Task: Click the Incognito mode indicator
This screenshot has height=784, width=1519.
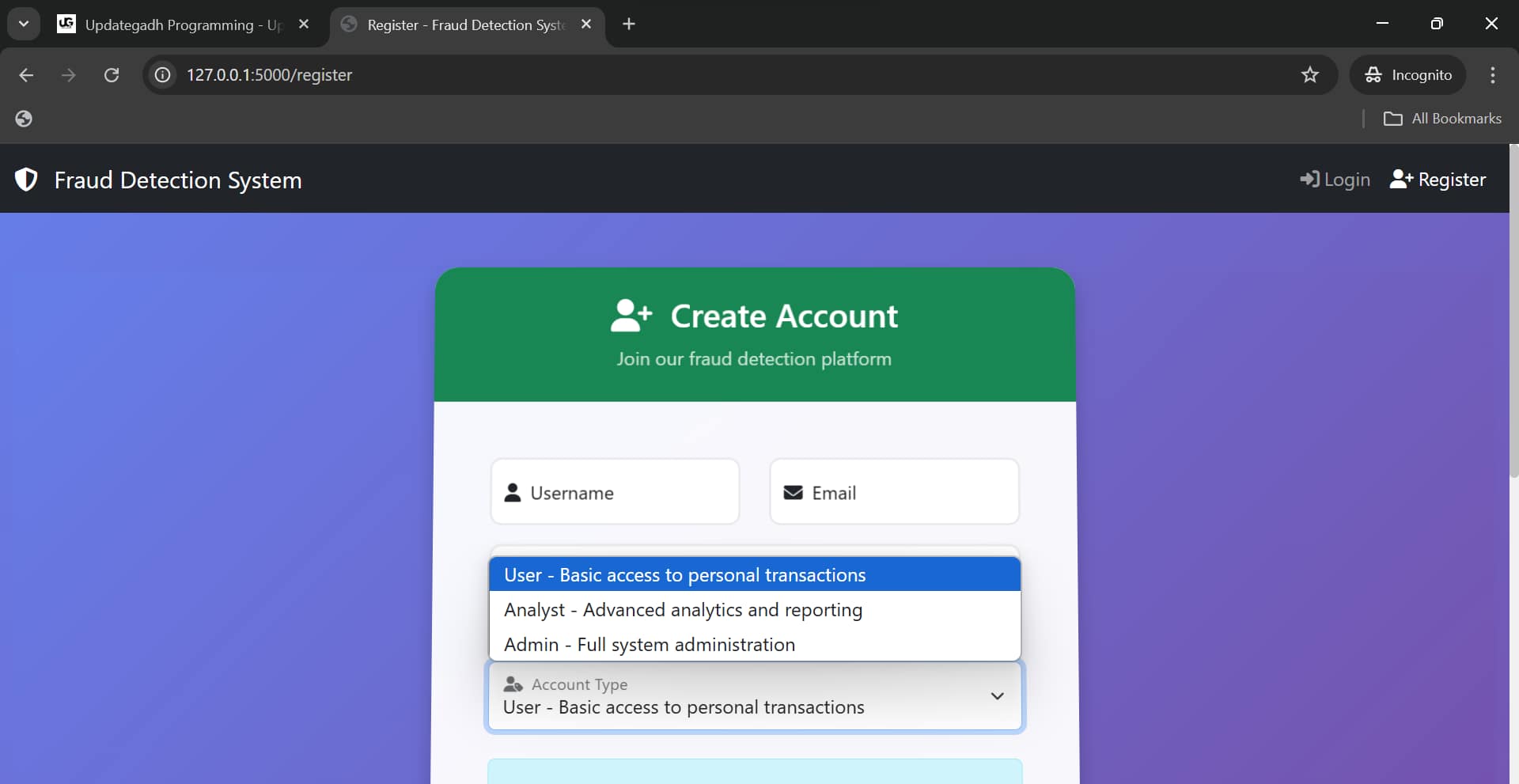Action: [x=1407, y=75]
